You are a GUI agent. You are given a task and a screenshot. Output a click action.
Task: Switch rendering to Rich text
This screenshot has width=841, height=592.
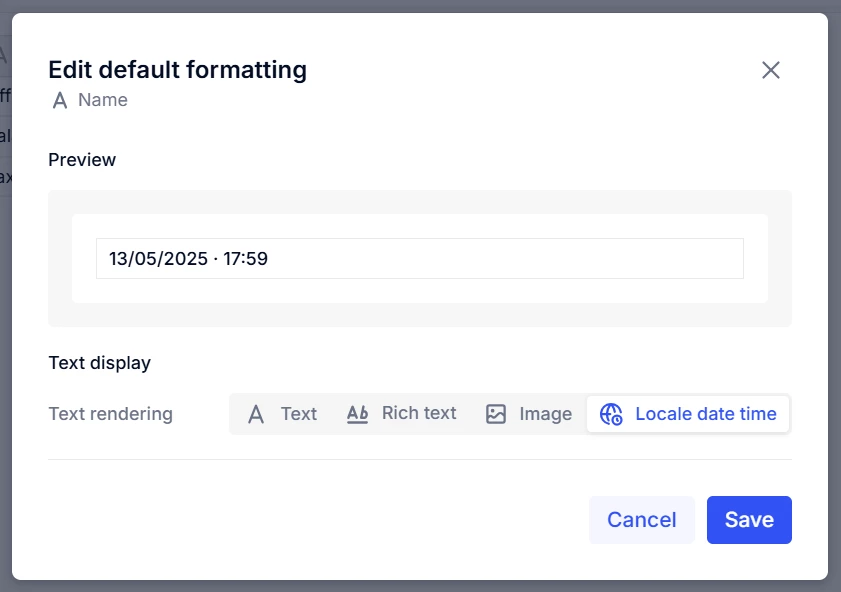click(419, 413)
